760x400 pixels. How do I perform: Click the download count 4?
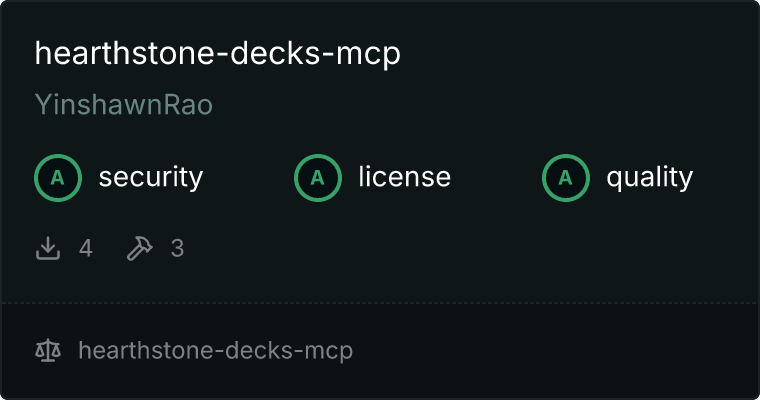click(x=86, y=248)
